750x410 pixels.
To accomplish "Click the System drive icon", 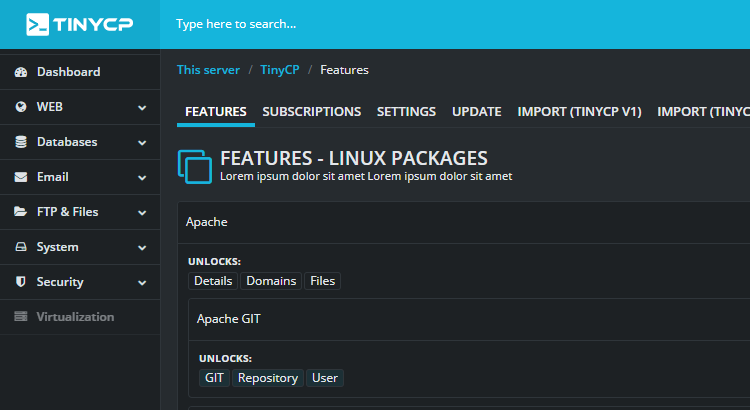I will [x=21, y=247].
